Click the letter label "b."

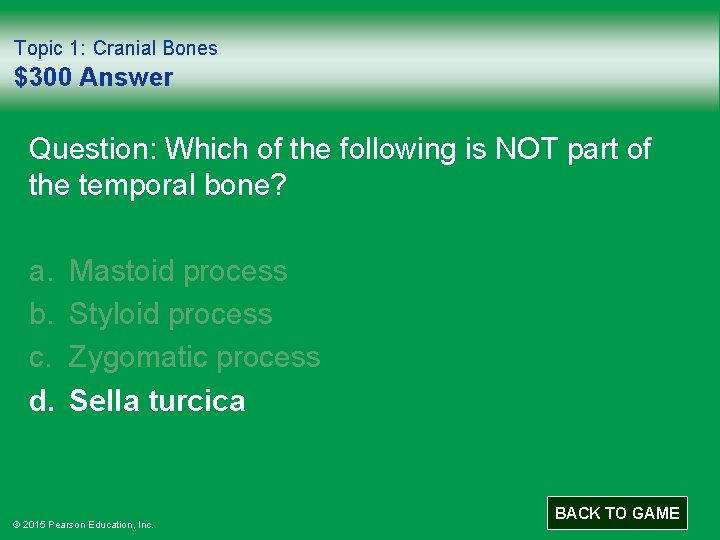click(37, 315)
